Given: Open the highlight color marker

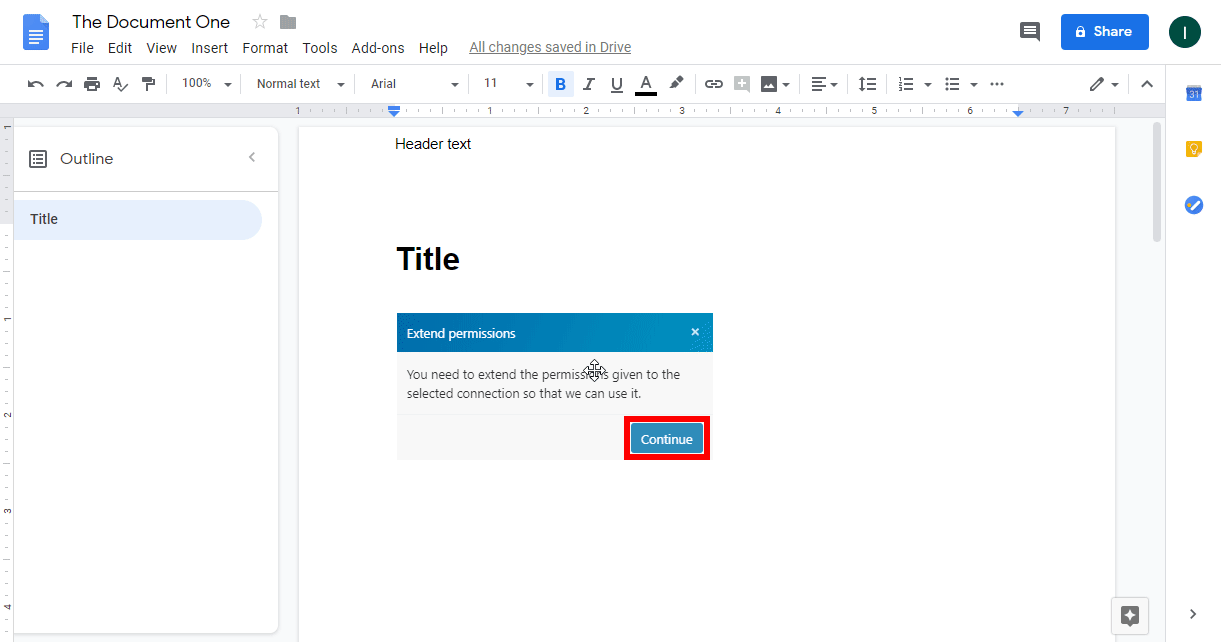Looking at the screenshot, I should click(676, 84).
